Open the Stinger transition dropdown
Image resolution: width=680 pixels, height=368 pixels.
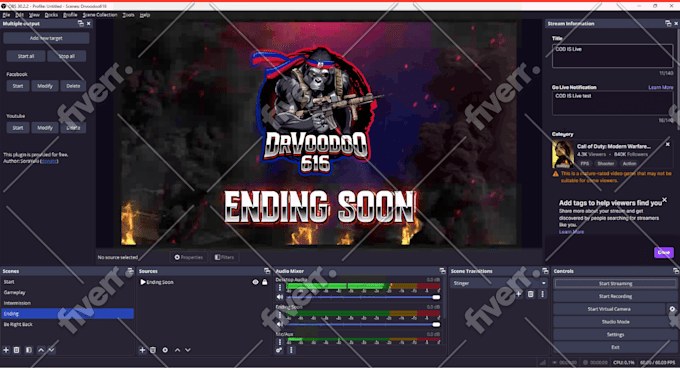(x=499, y=283)
